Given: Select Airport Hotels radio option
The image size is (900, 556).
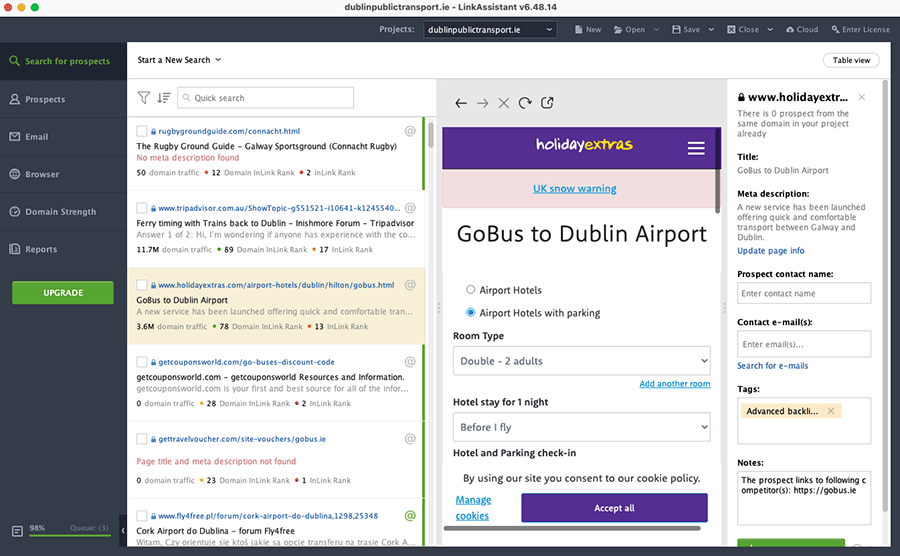Looking at the screenshot, I should pyautogui.click(x=471, y=290).
